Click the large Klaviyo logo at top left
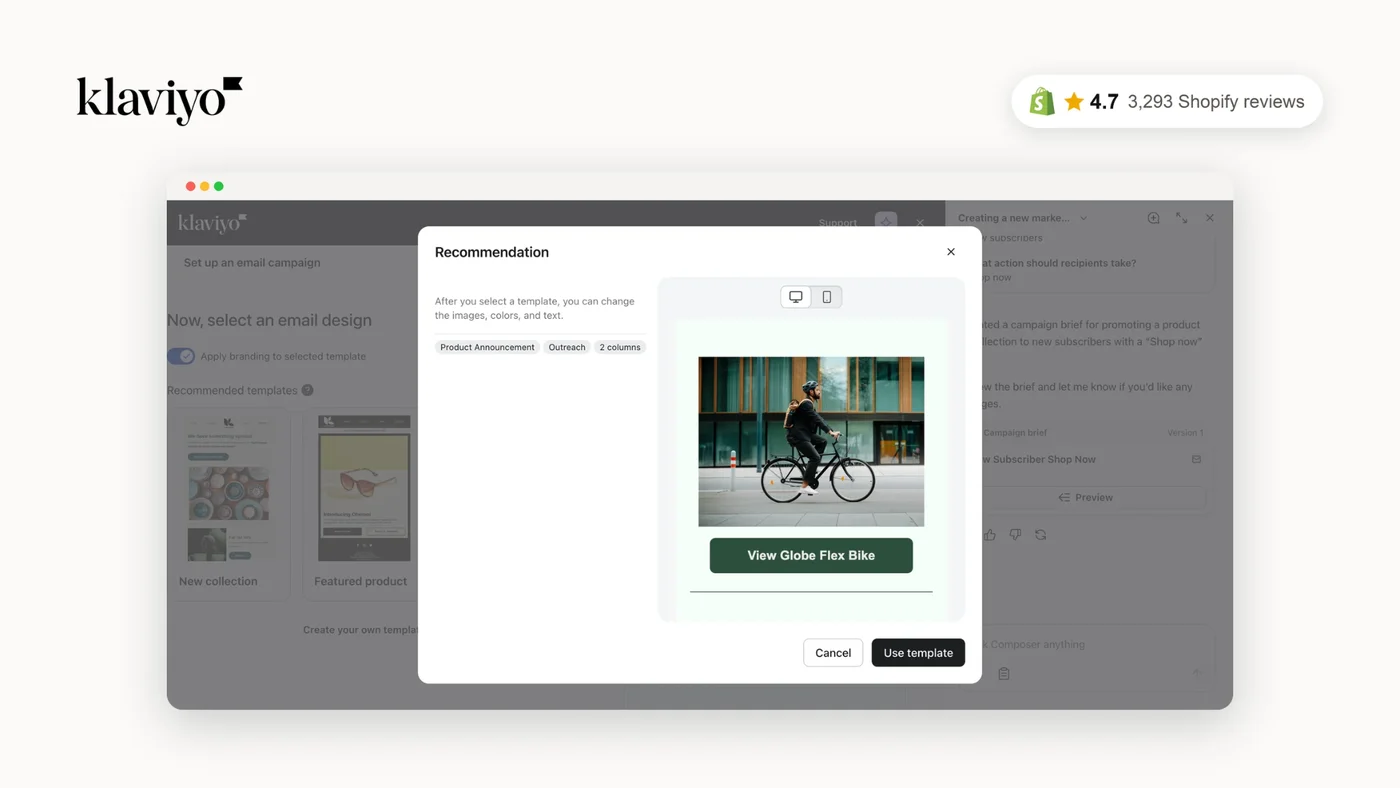Image resolution: width=1400 pixels, height=788 pixels. point(160,100)
